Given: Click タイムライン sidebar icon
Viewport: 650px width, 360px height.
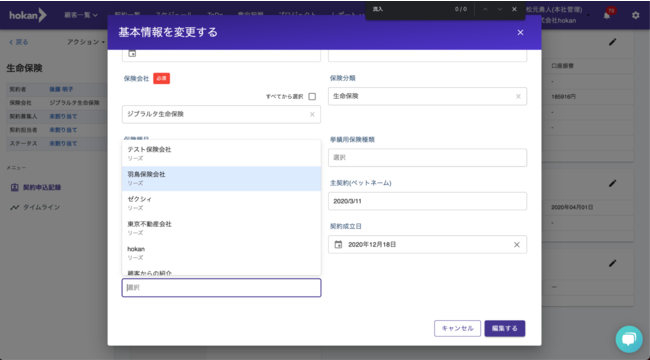Looking at the screenshot, I should click(15, 207).
